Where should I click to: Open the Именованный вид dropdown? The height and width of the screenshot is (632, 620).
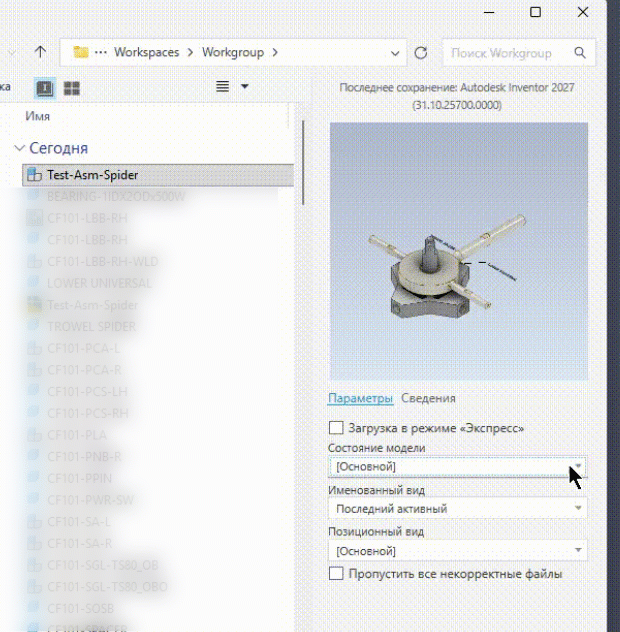pos(458,509)
